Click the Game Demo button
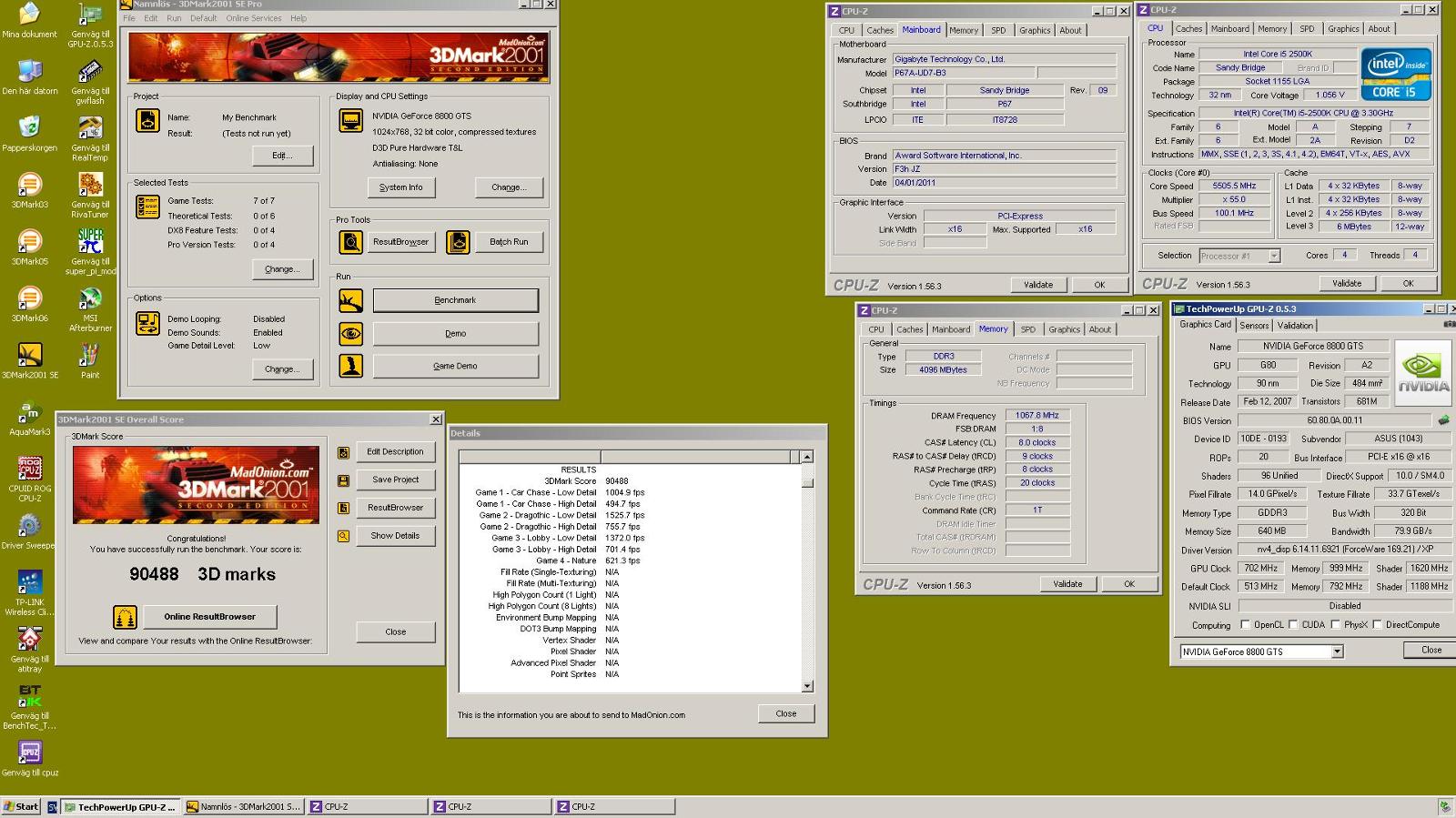The height and width of the screenshot is (818, 1456). pos(455,366)
